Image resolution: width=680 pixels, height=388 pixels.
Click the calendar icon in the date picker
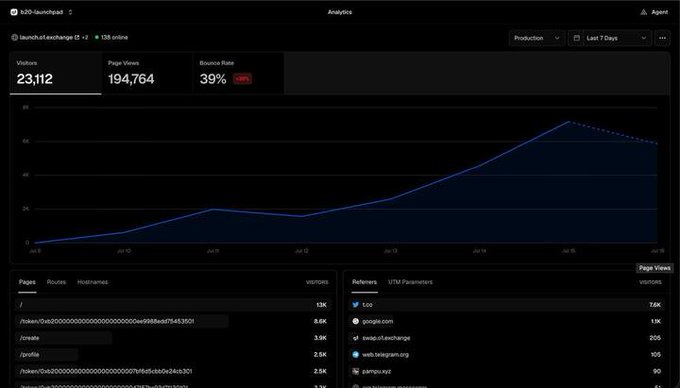pos(576,38)
